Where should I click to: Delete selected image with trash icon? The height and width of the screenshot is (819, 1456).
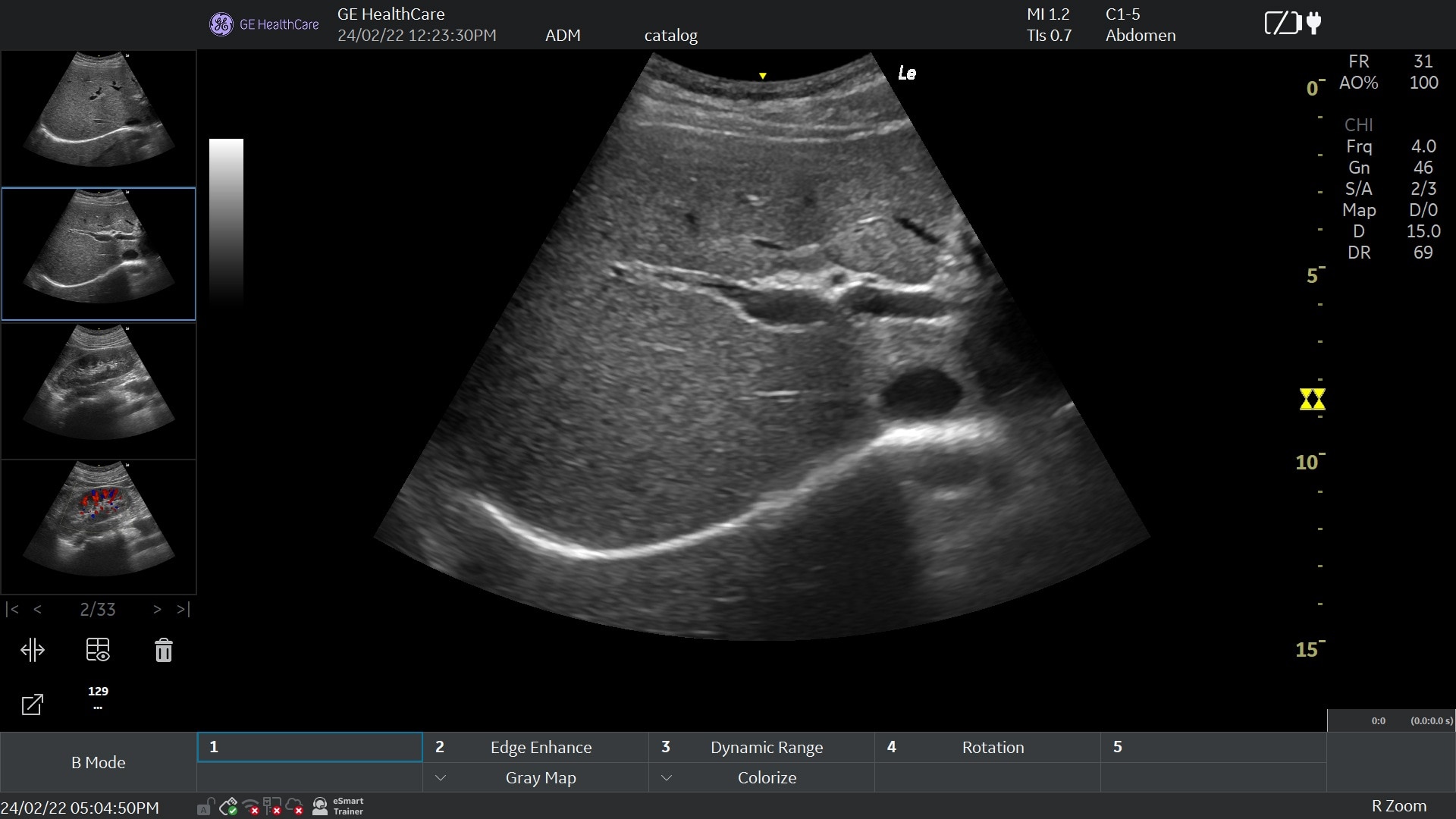coord(164,650)
